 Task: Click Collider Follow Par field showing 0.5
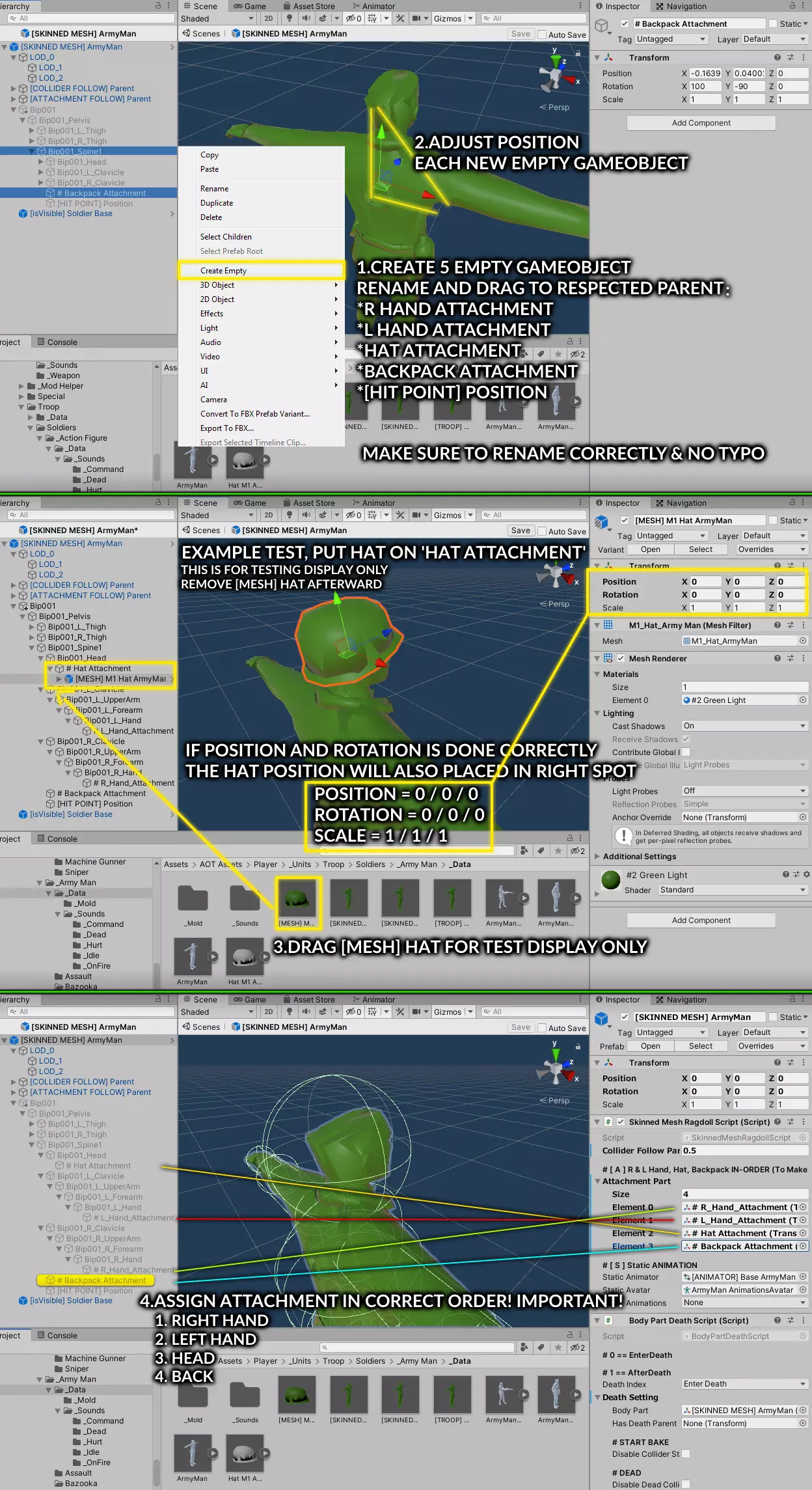pyautogui.click(x=744, y=1150)
